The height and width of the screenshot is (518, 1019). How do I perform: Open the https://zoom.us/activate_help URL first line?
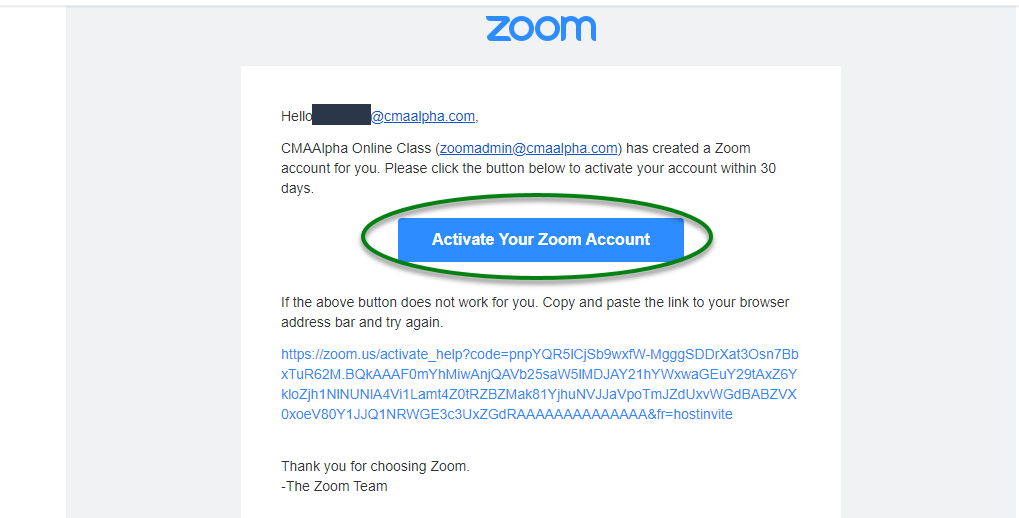point(539,354)
